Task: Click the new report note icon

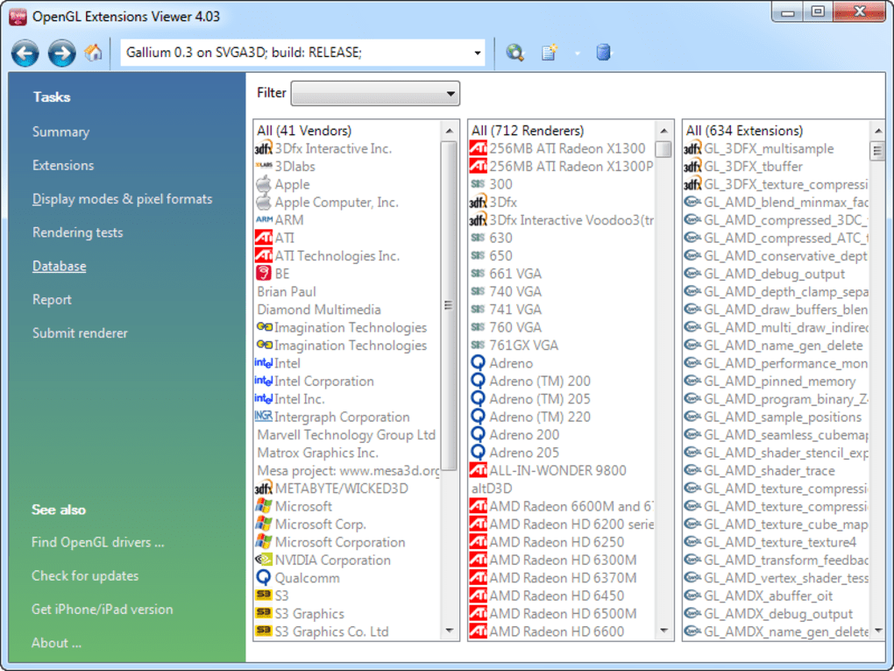Action: 549,53
